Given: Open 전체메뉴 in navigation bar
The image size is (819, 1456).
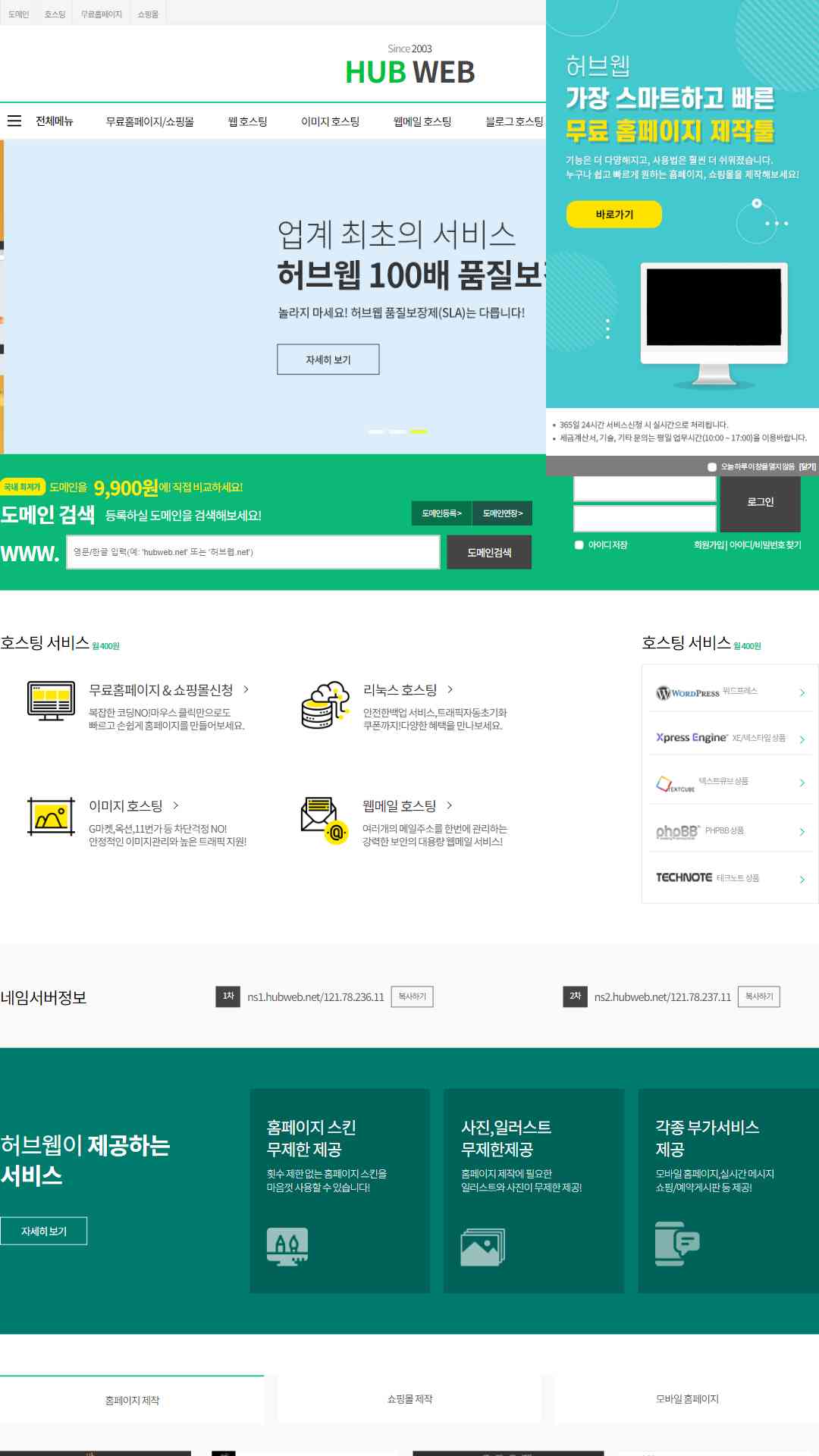Looking at the screenshot, I should point(55,121).
